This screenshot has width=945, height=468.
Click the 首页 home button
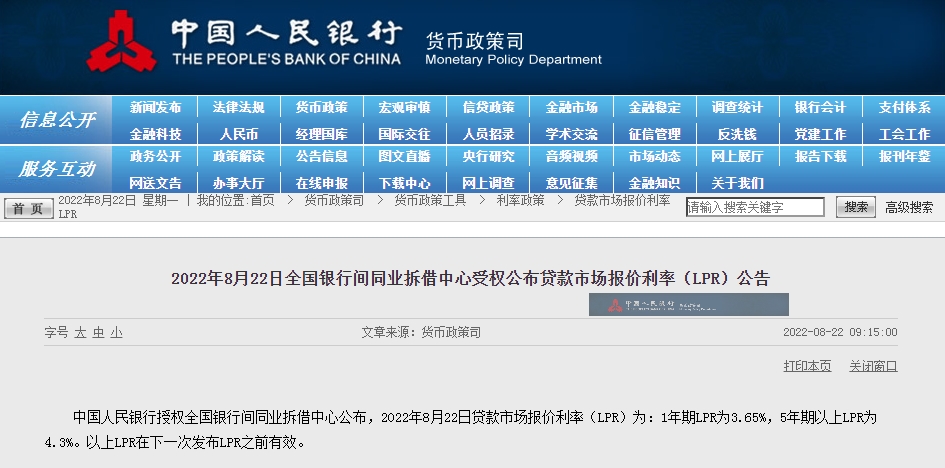click(29, 208)
